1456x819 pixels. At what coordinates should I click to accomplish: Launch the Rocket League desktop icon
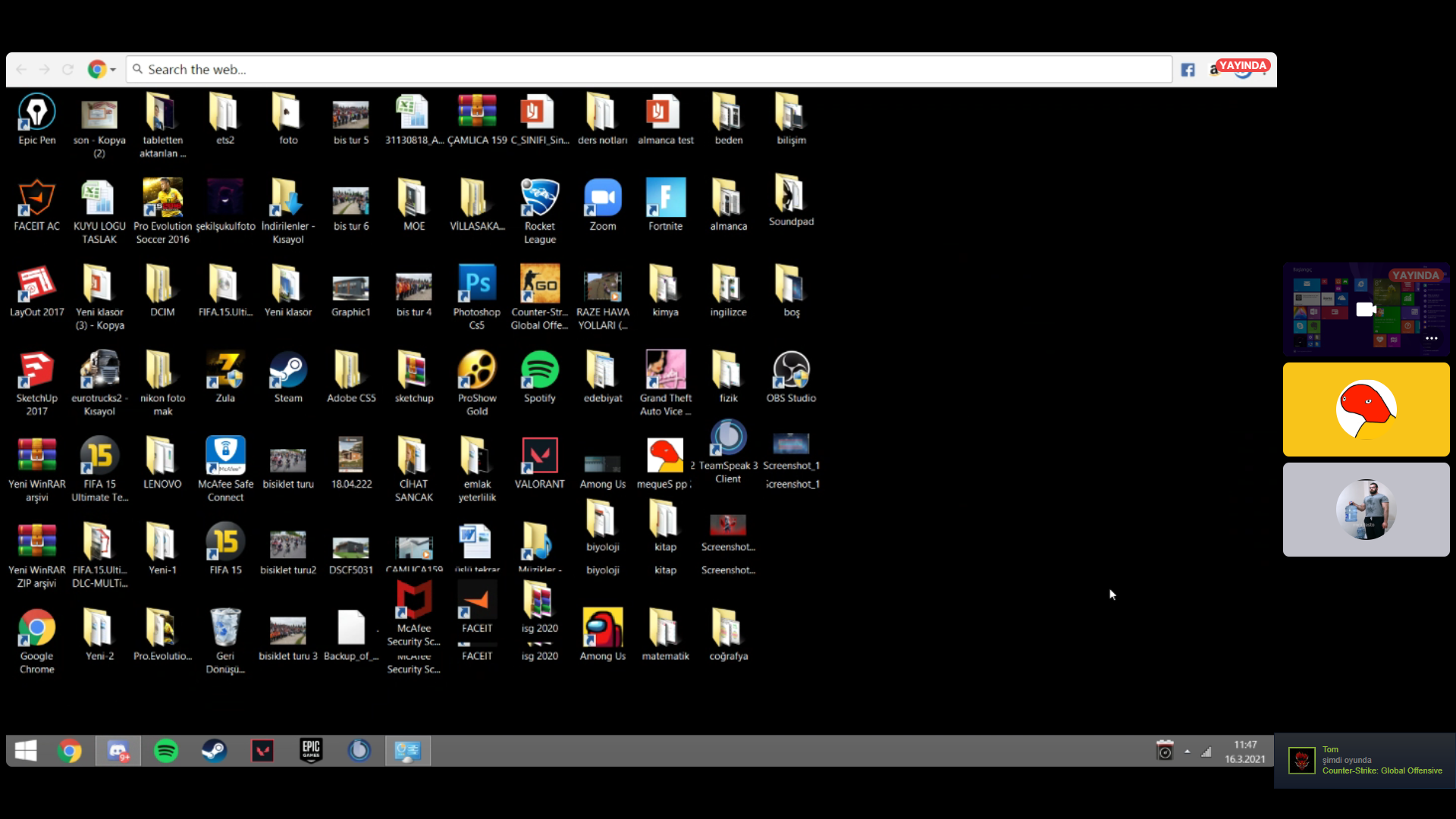pyautogui.click(x=539, y=199)
